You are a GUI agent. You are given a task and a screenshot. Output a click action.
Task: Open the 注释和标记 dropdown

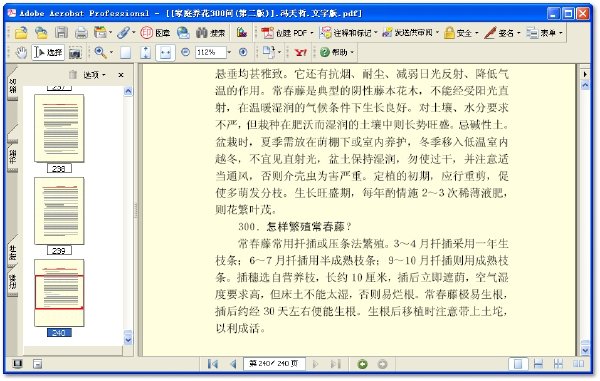349,33
